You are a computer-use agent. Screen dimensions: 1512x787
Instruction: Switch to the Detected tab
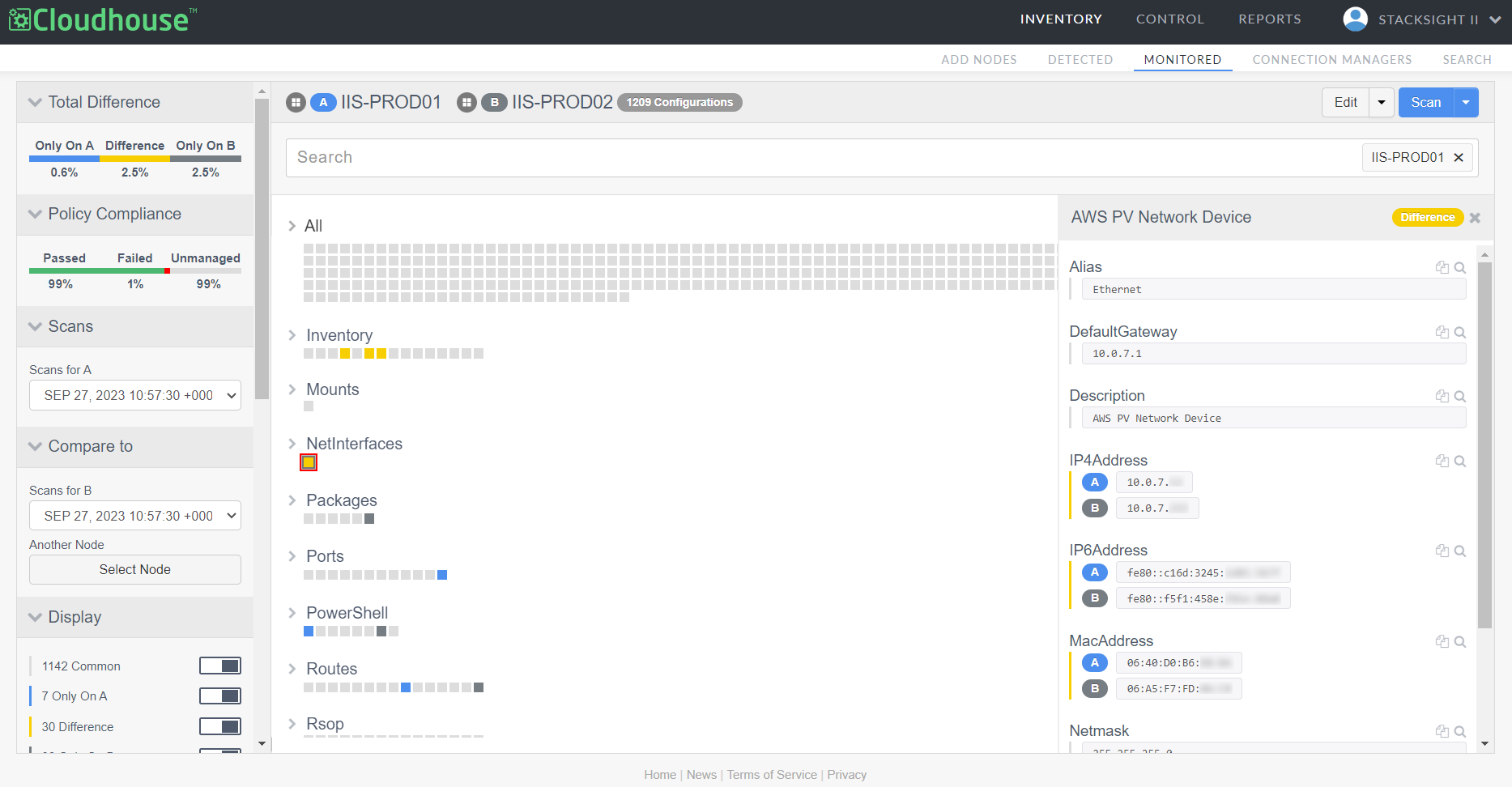(1080, 60)
